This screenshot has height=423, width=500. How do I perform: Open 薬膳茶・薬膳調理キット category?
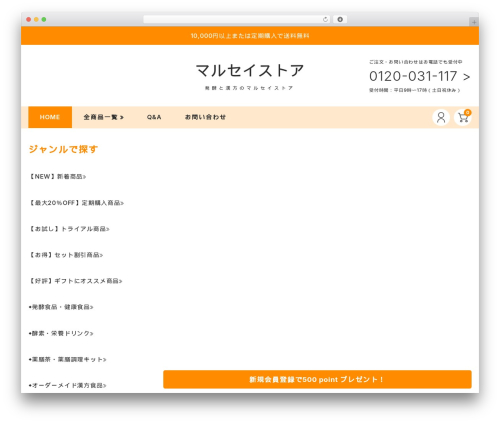pos(68,359)
